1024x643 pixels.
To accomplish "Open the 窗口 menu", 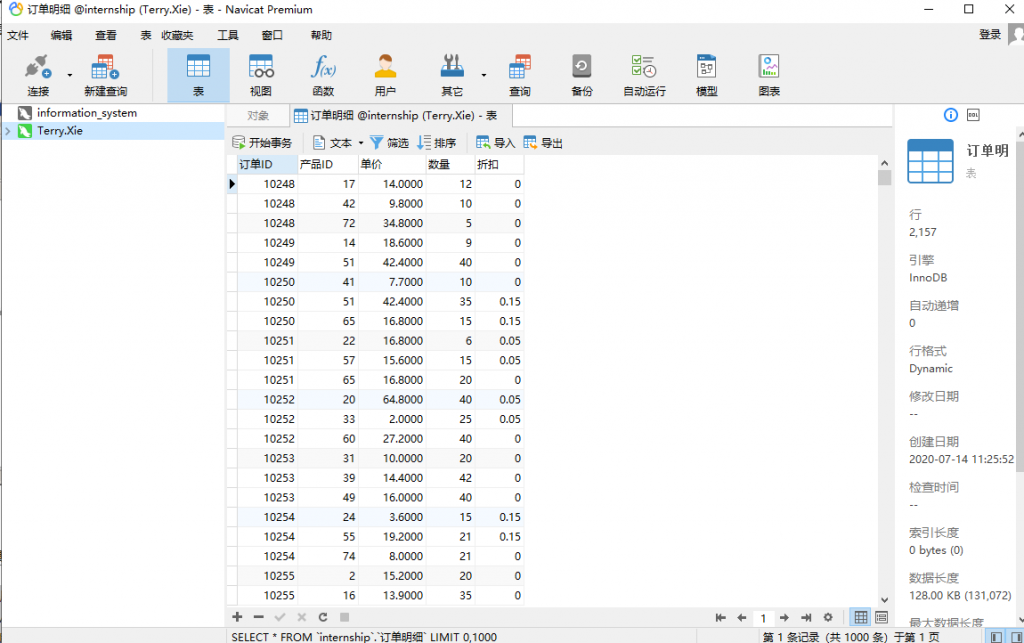I will [x=272, y=35].
